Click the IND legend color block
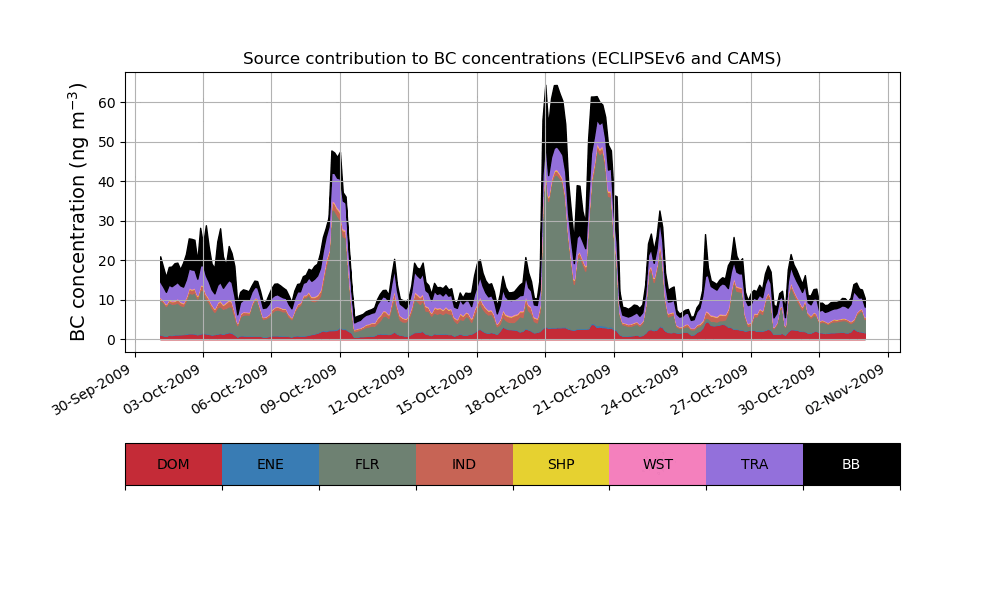1000x600 pixels. [x=464, y=464]
